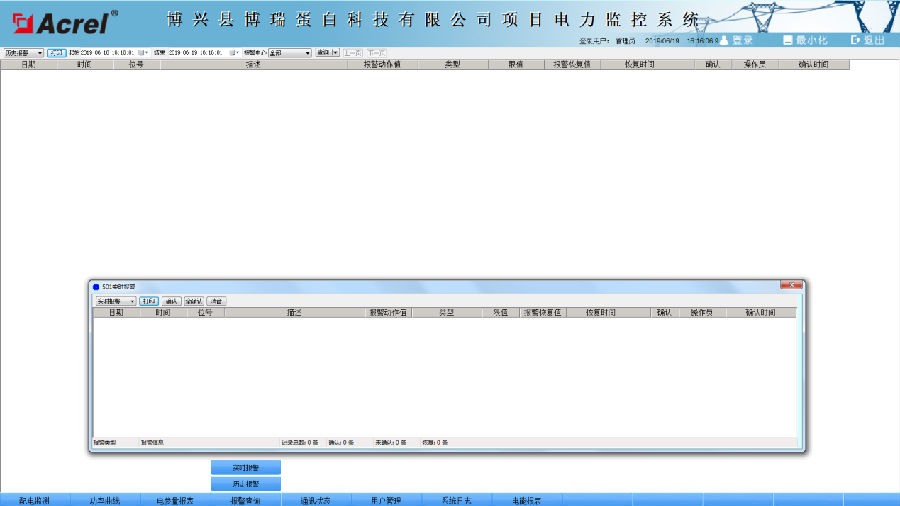This screenshot has height=506, width=900.
Task: Click the highlighted query button beside 历史报警 dropdown
Action: [56, 53]
